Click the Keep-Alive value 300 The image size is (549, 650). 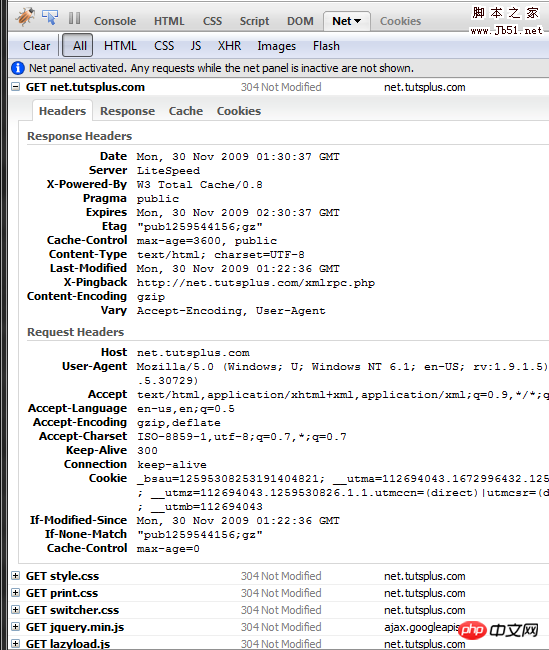coord(147,451)
